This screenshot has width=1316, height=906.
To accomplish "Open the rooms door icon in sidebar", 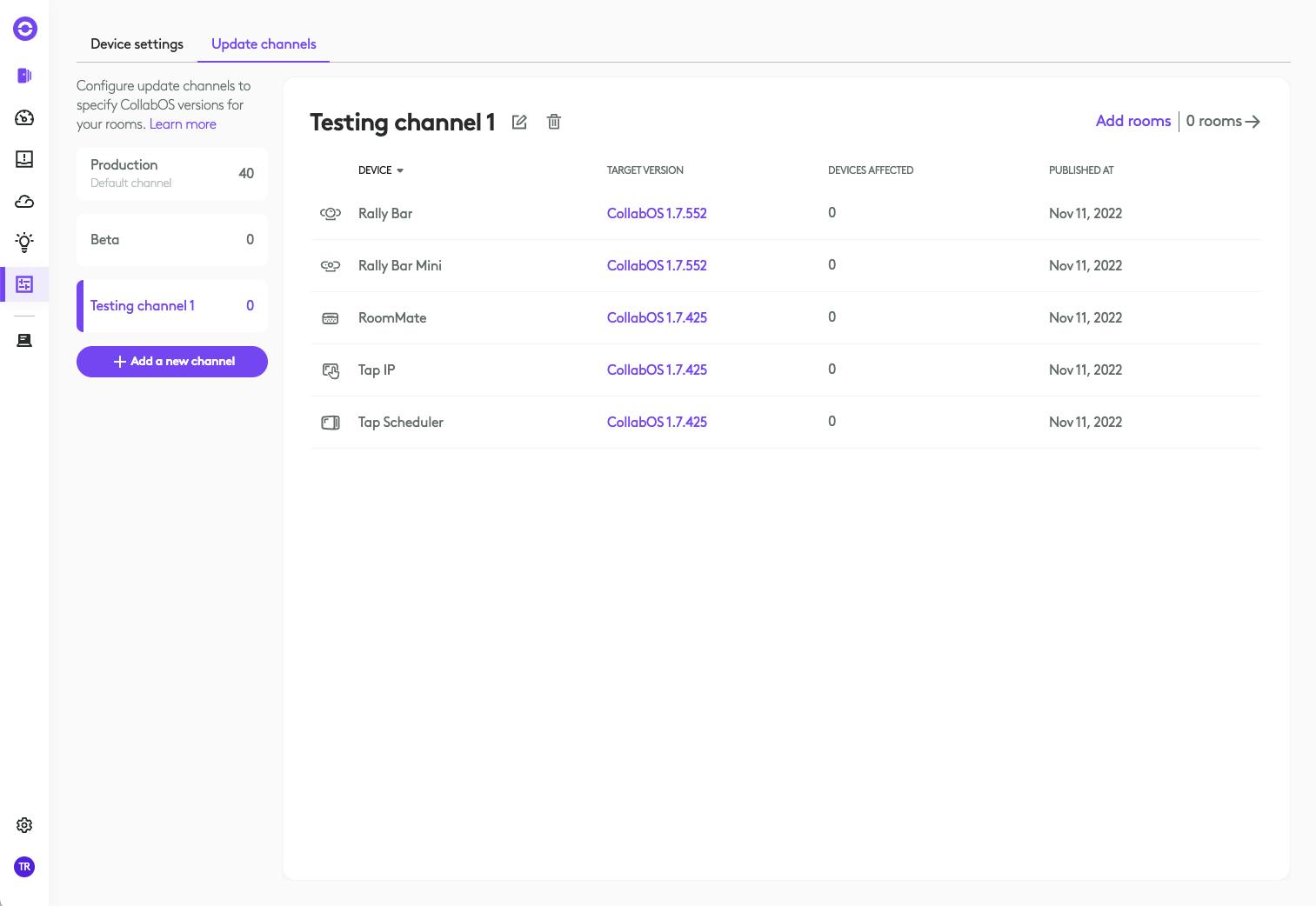I will [x=24, y=76].
